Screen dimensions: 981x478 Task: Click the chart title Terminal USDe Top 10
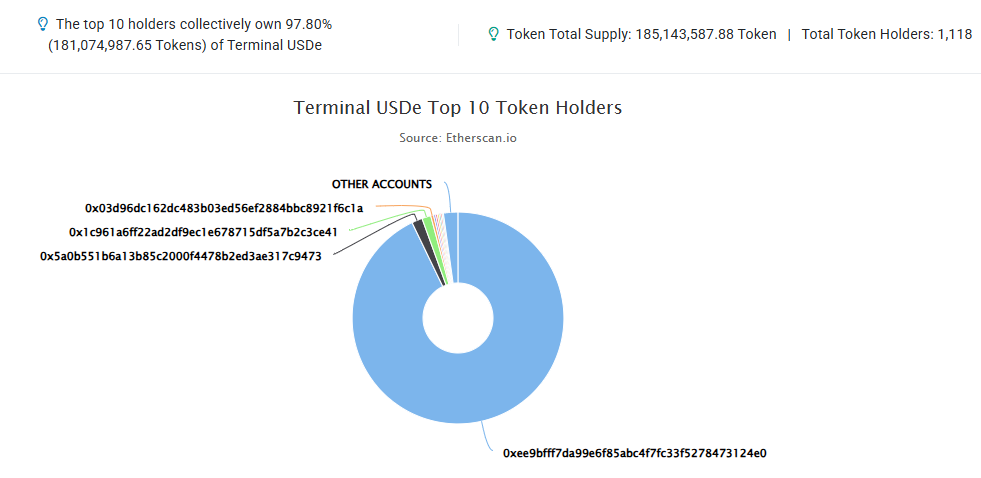point(458,107)
